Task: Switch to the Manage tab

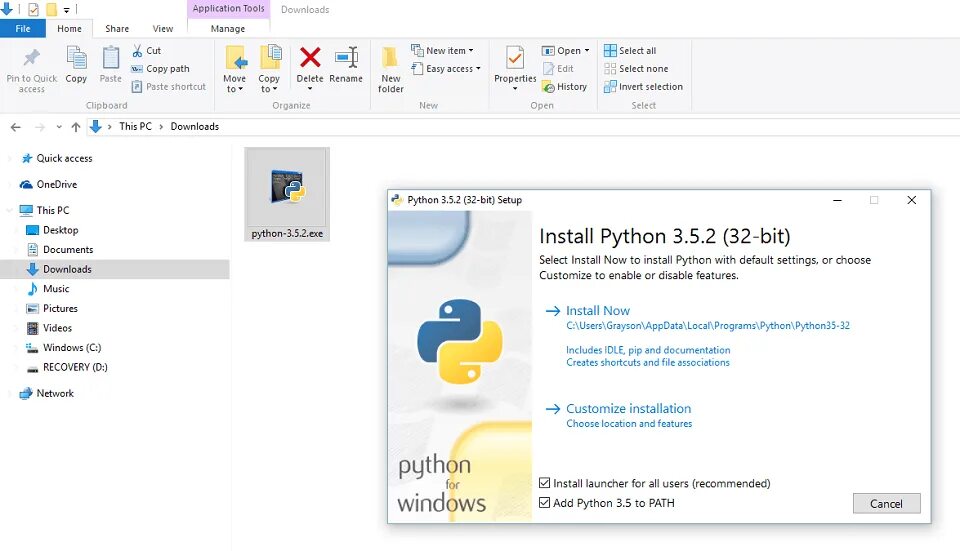Action: click(228, 29)
